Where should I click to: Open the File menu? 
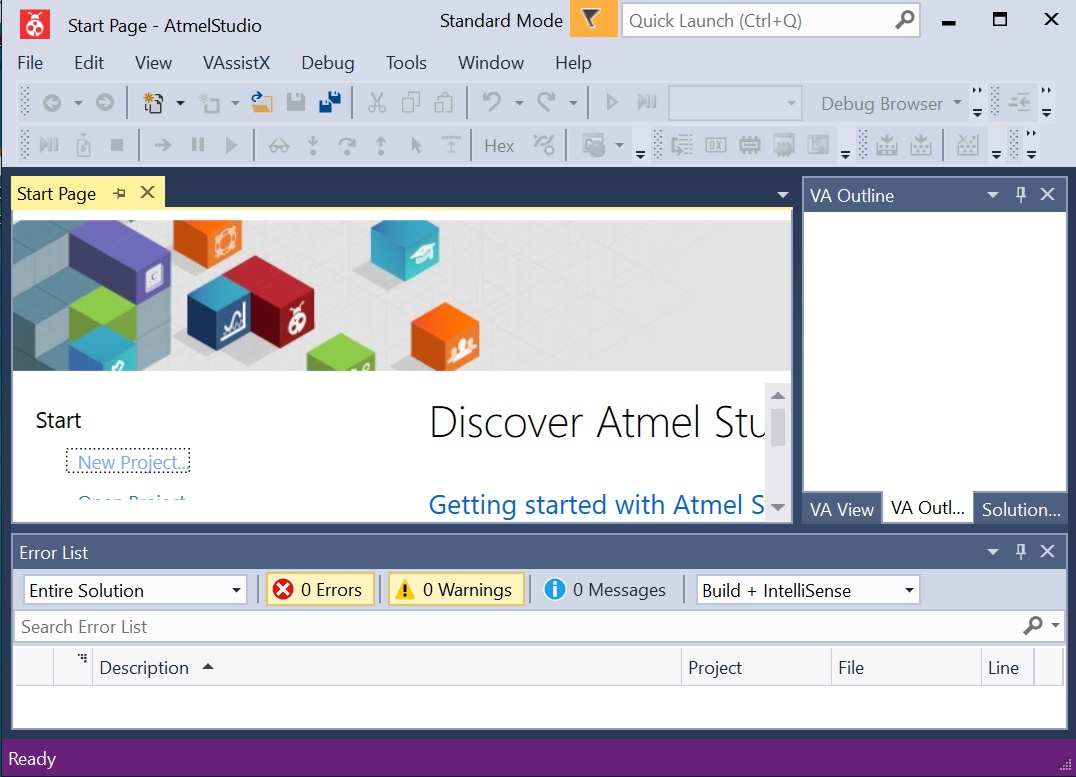30,63
